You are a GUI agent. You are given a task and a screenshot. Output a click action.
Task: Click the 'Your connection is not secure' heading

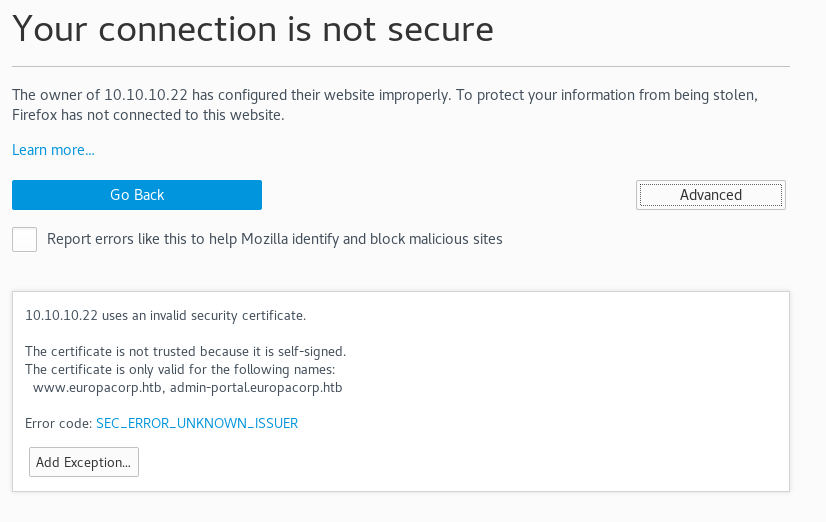pyautogui.click(x=253, y=30)
